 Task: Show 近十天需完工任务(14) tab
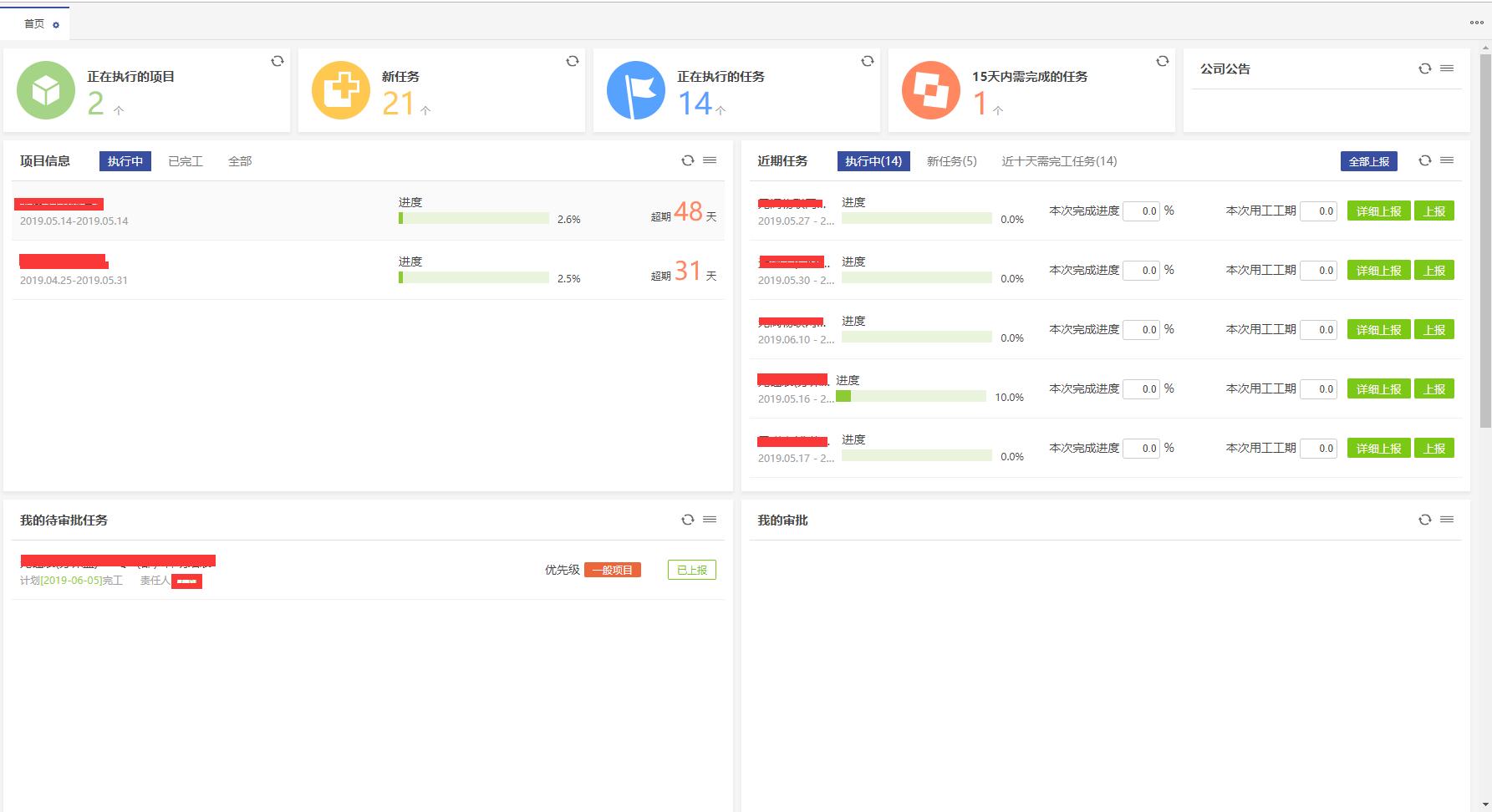point(1059,161)
